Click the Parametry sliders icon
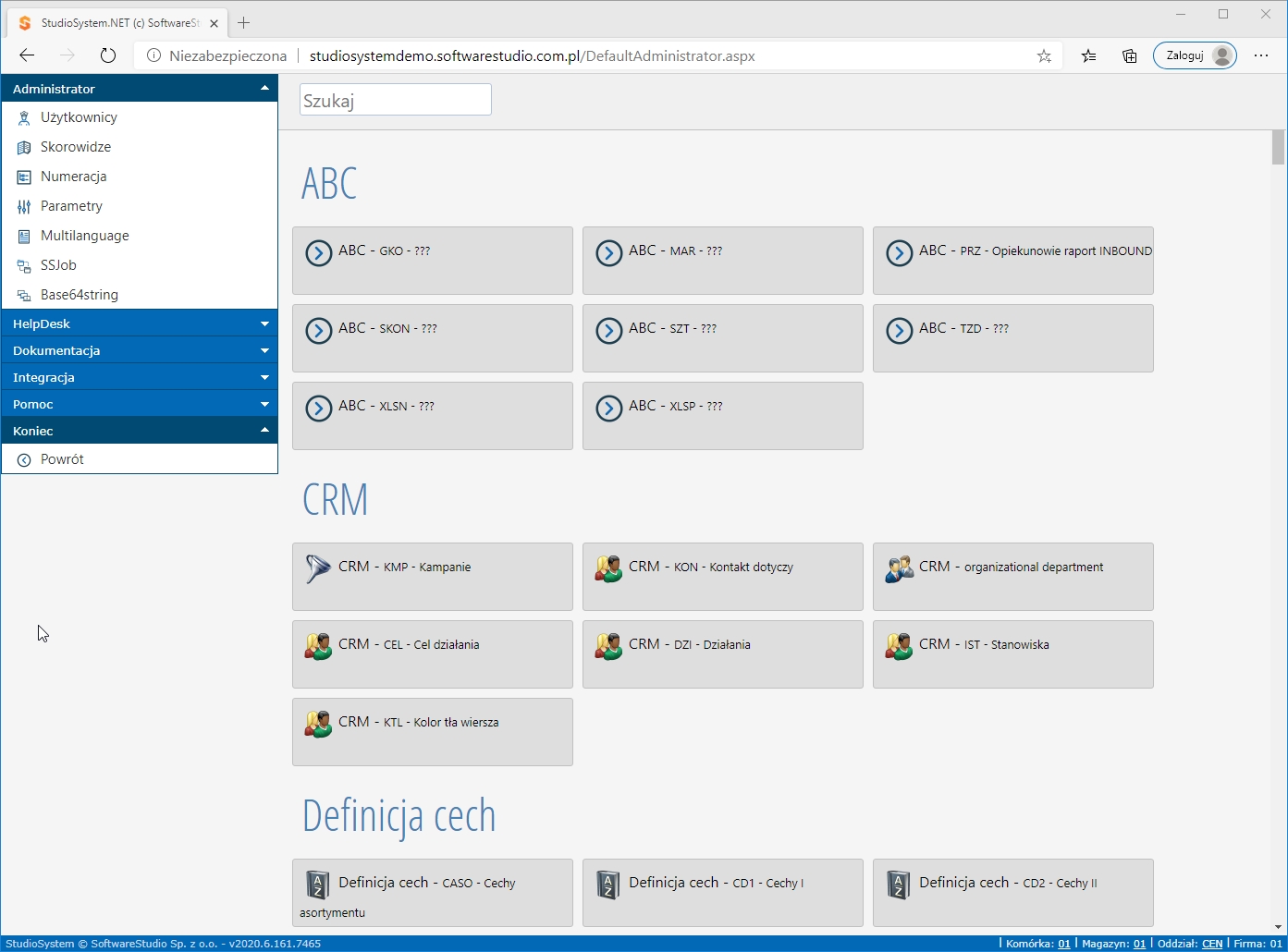This screenshot has height=952, width=1288. 24,207
